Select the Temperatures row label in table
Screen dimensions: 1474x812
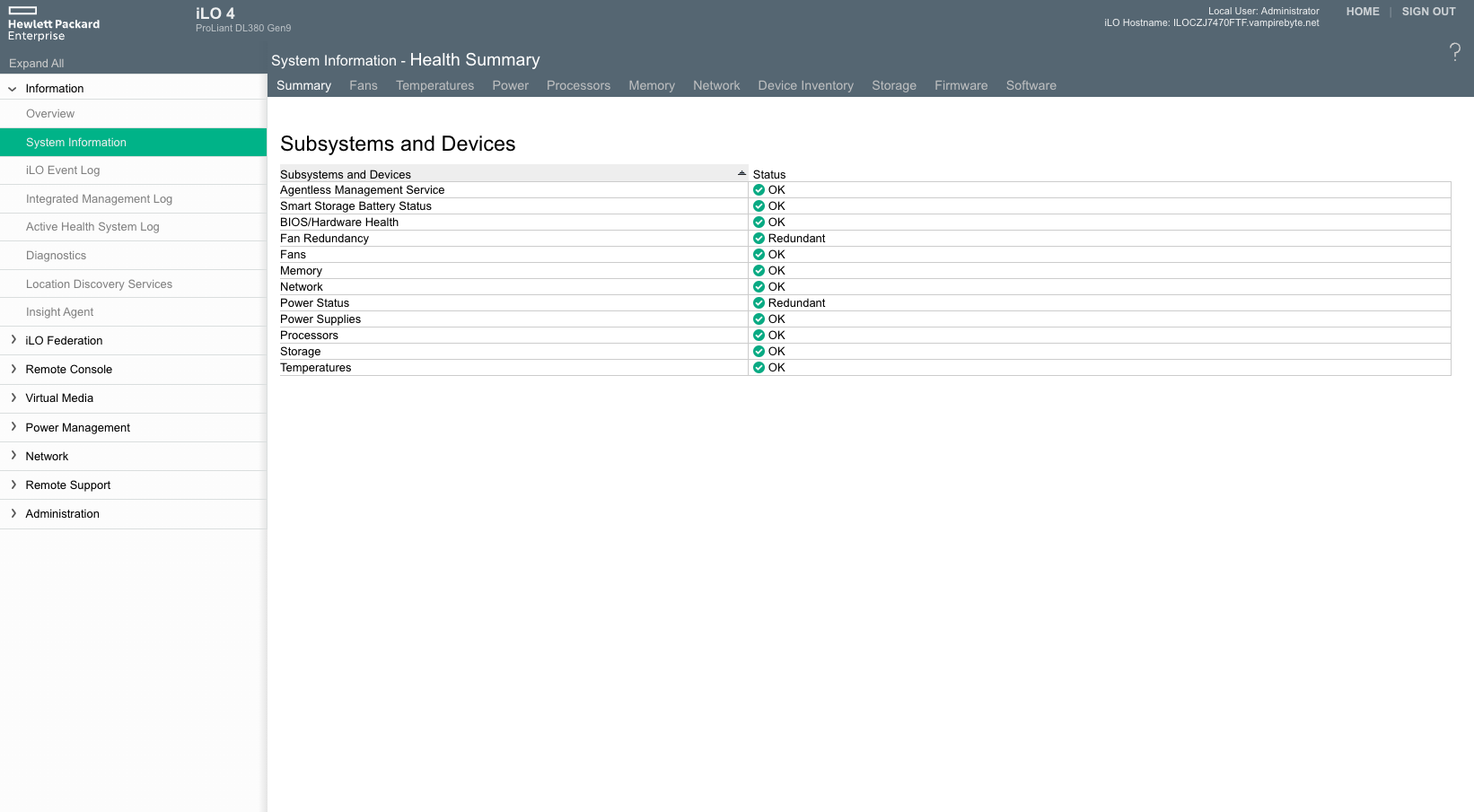pyautogui.click(x=315, y=368)
